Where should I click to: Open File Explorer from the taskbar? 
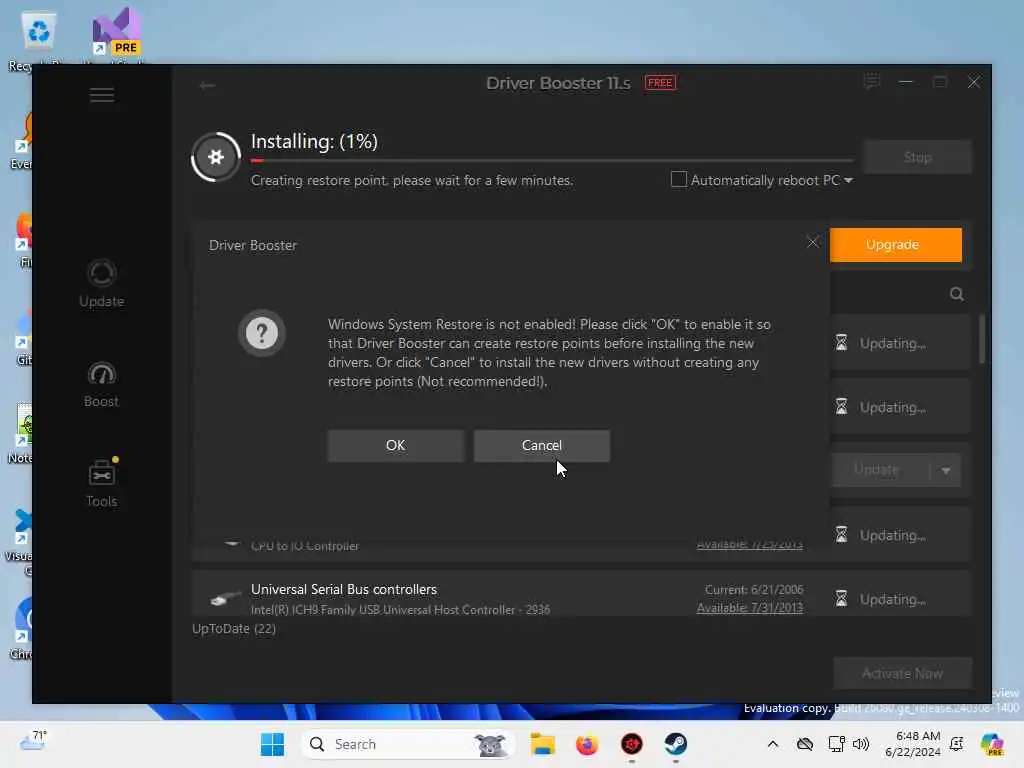[x=542, y=744]
